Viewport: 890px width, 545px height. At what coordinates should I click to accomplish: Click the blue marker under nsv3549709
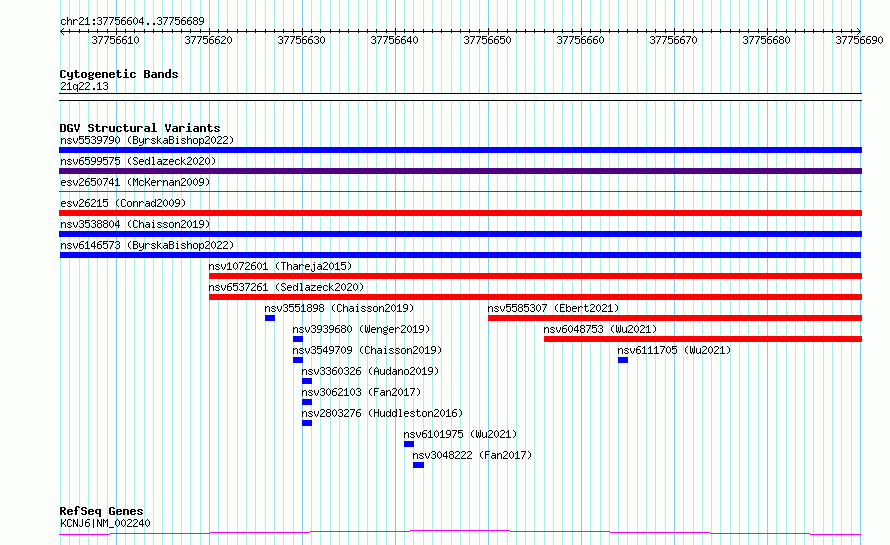pos(298,360)
